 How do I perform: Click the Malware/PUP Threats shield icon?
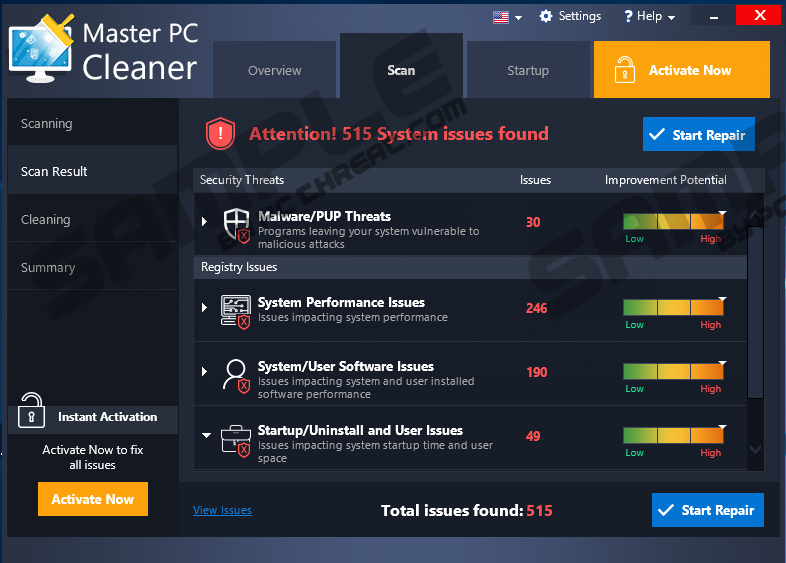click(236, 227)
